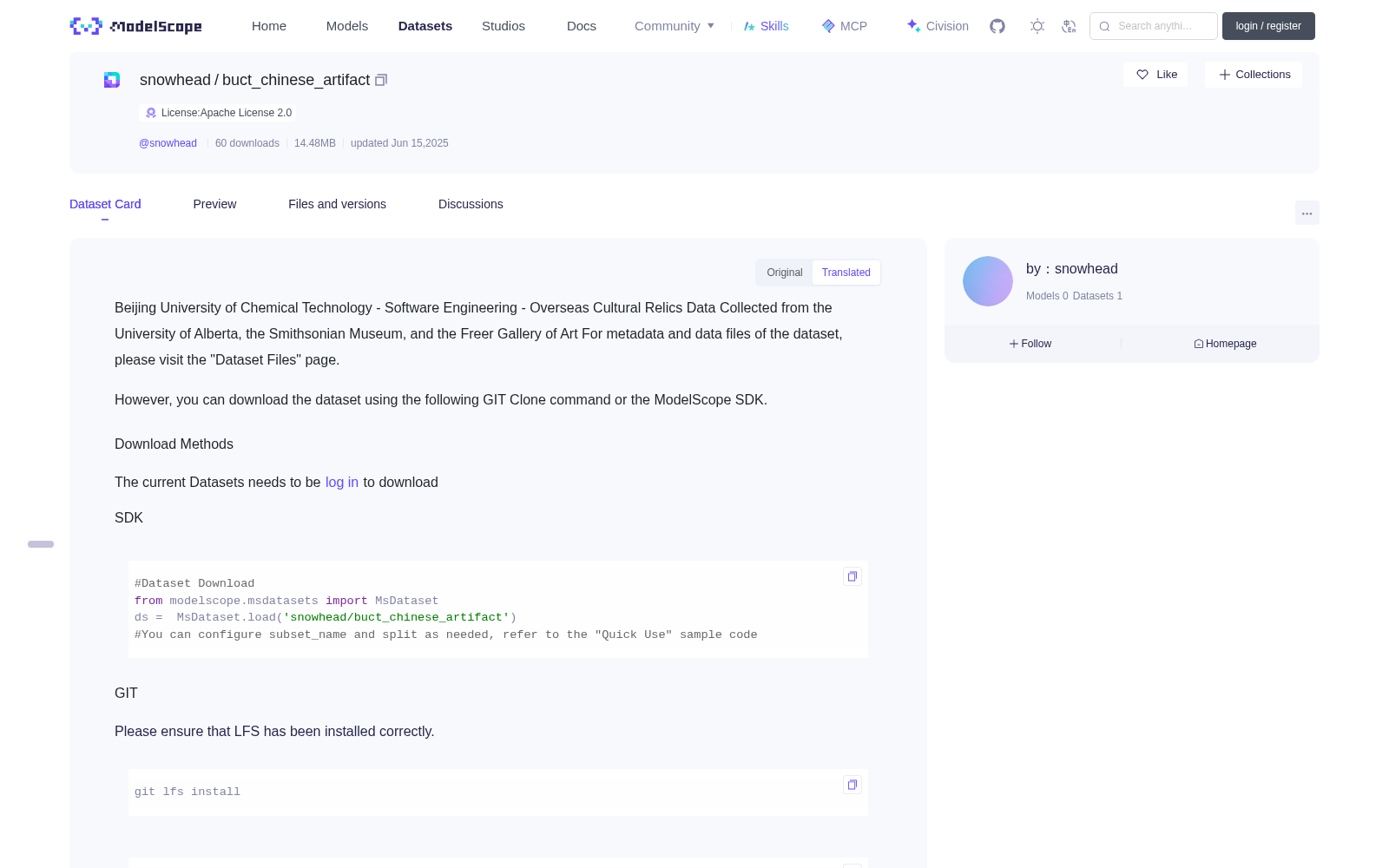Image resolution: width=1389 pixels, height=868 pixels.
Task: Focus the search anything input field
Action: pos(1154,26)
